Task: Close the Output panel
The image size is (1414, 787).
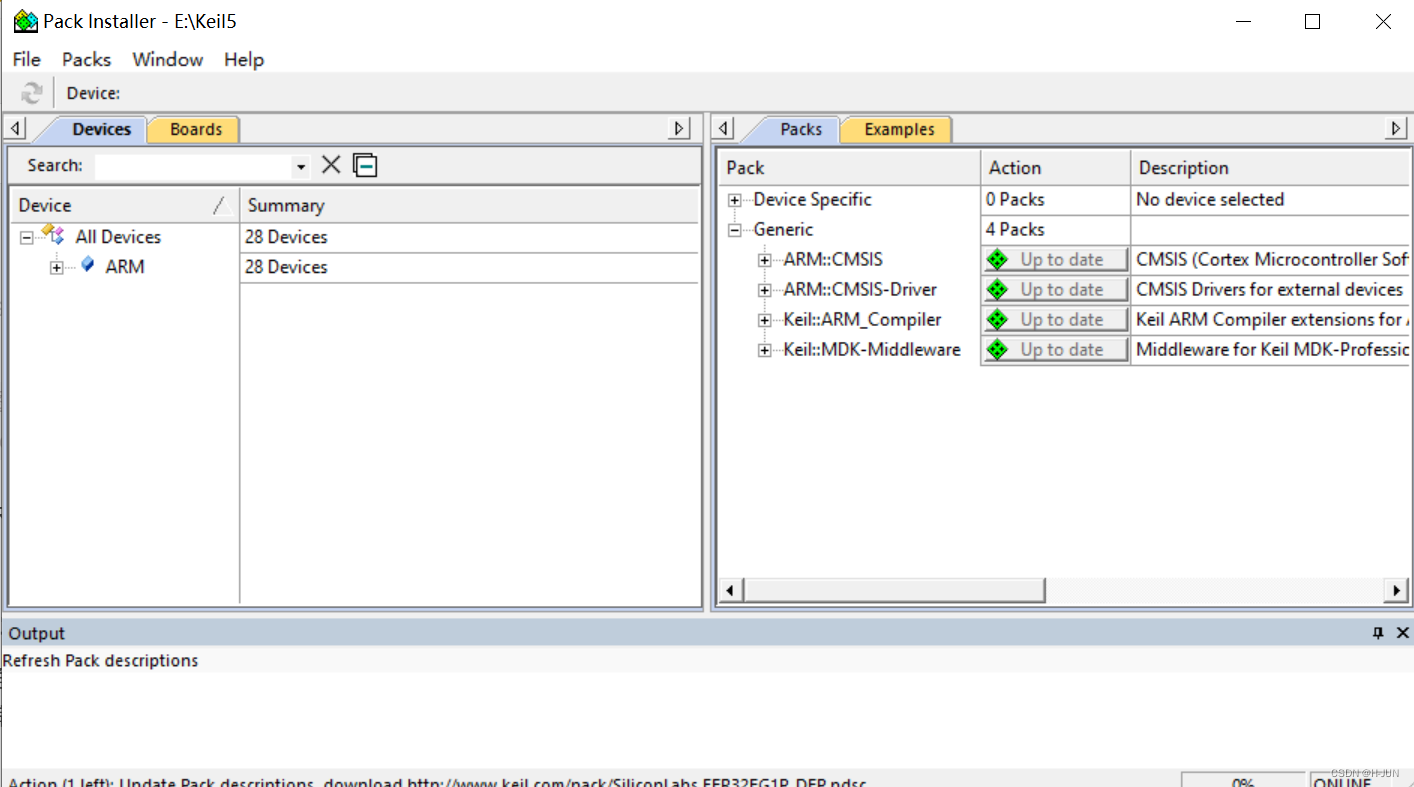Action: point(1402,633)
